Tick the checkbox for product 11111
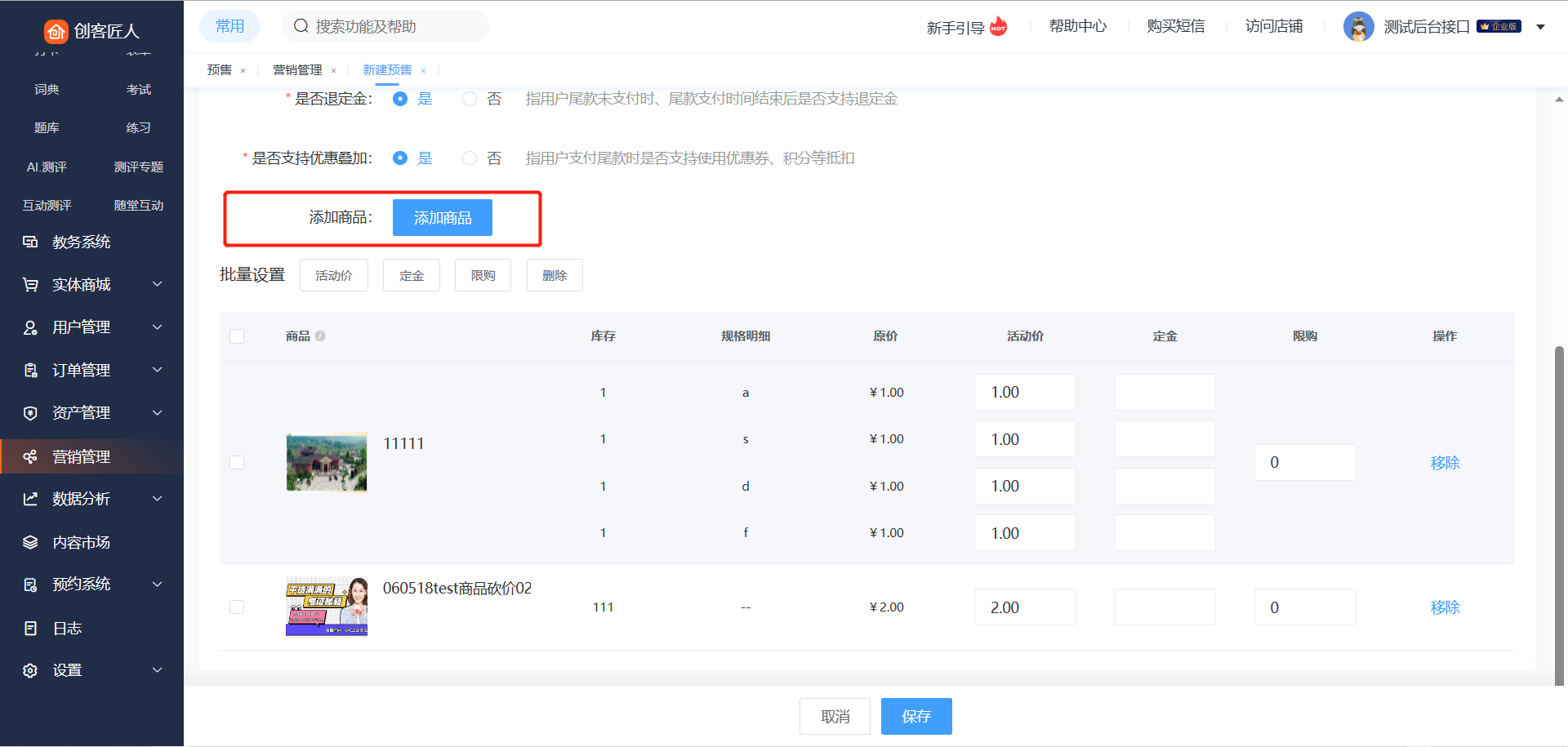This screenshot has height=747, width=1568. [237, 462]
